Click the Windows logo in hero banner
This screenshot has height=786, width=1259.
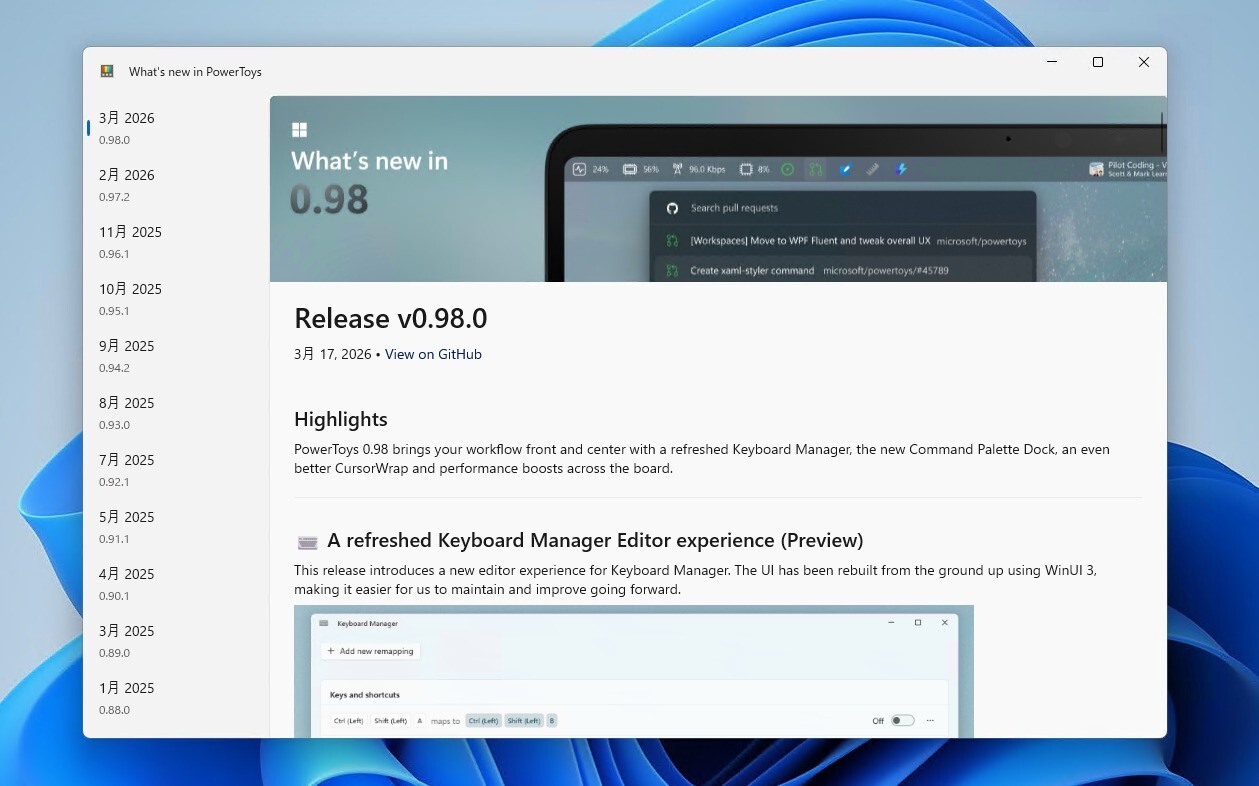[x=299, y=130]
